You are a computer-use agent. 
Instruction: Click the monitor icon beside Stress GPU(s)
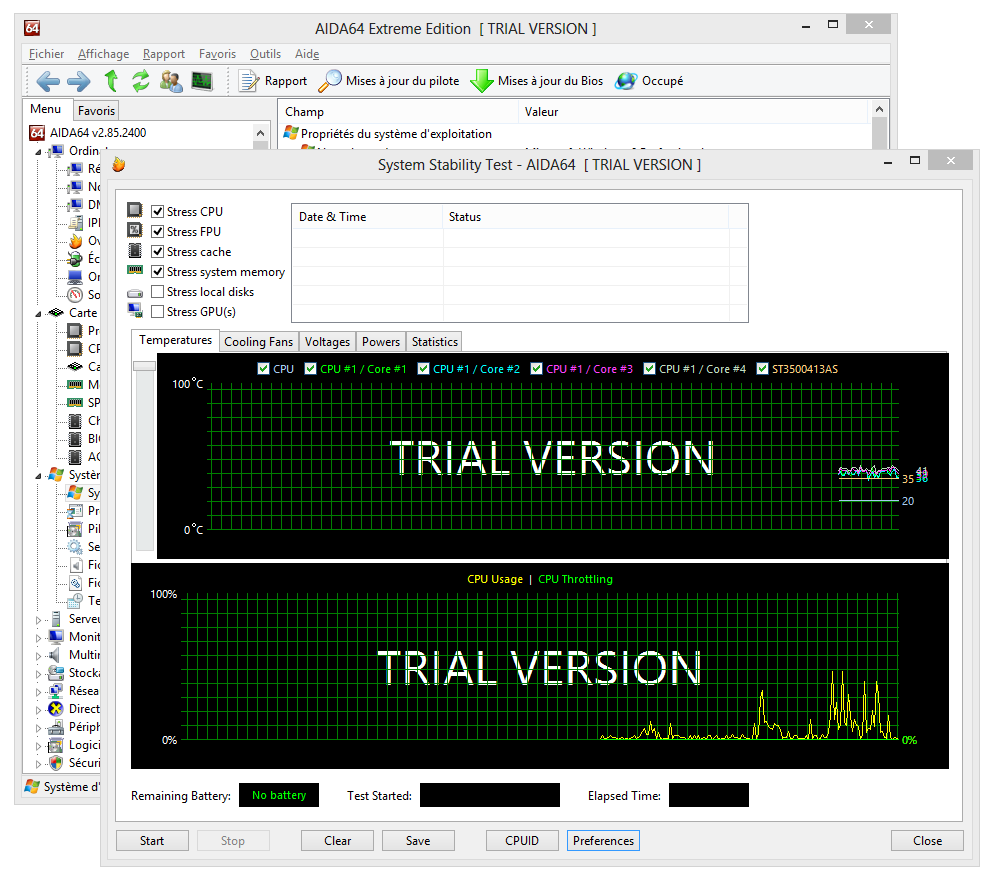click(x=134, y=310)
